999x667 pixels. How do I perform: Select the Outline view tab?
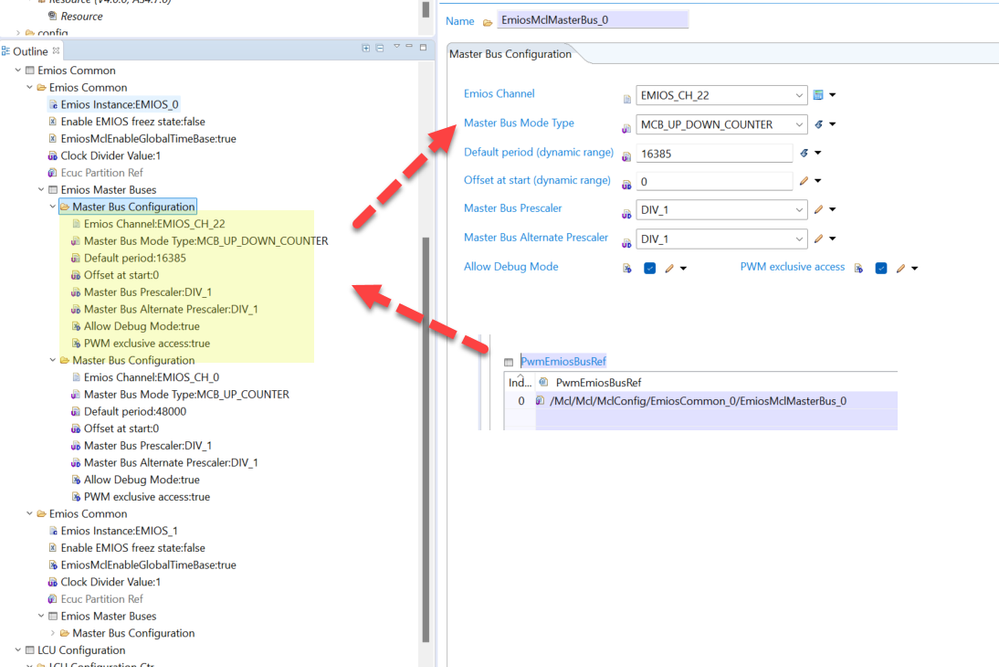(30, 51)
